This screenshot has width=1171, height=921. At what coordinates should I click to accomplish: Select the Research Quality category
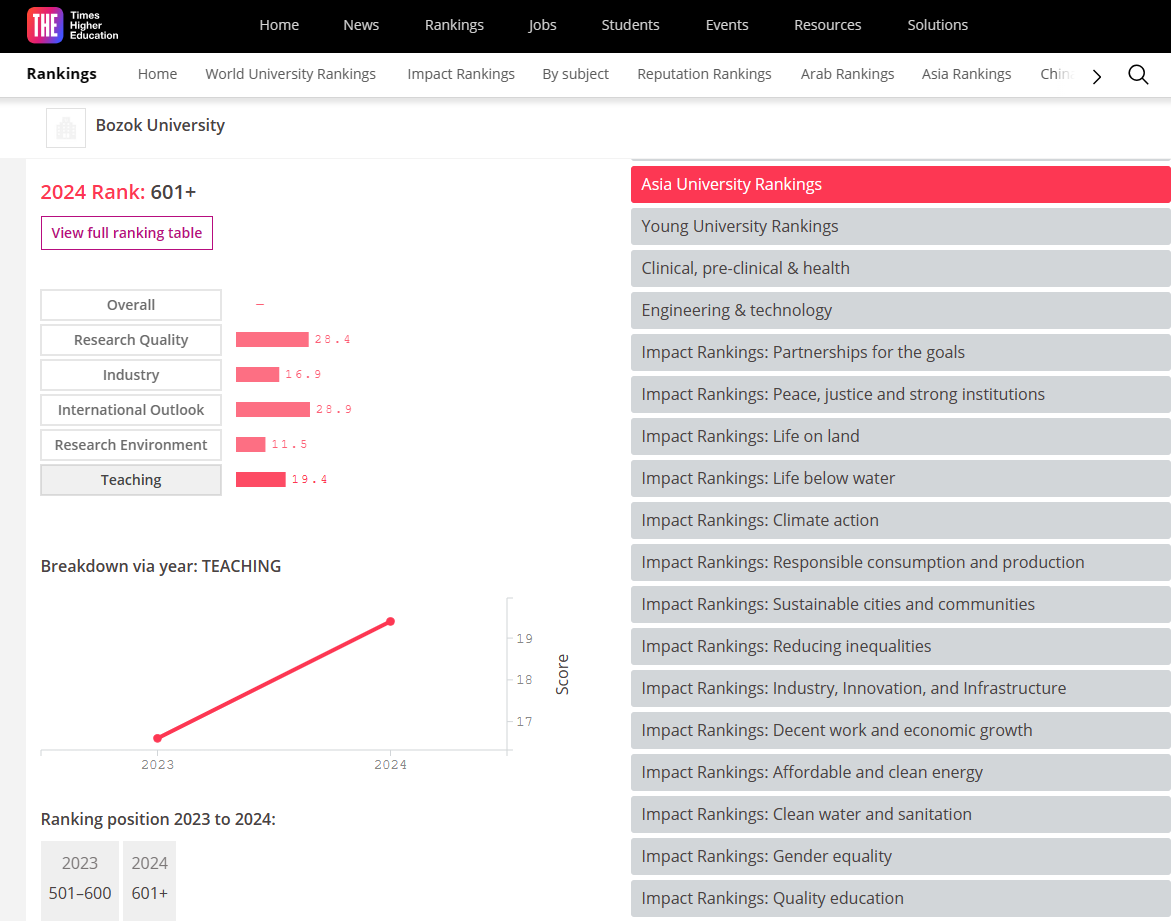[131, 340]
